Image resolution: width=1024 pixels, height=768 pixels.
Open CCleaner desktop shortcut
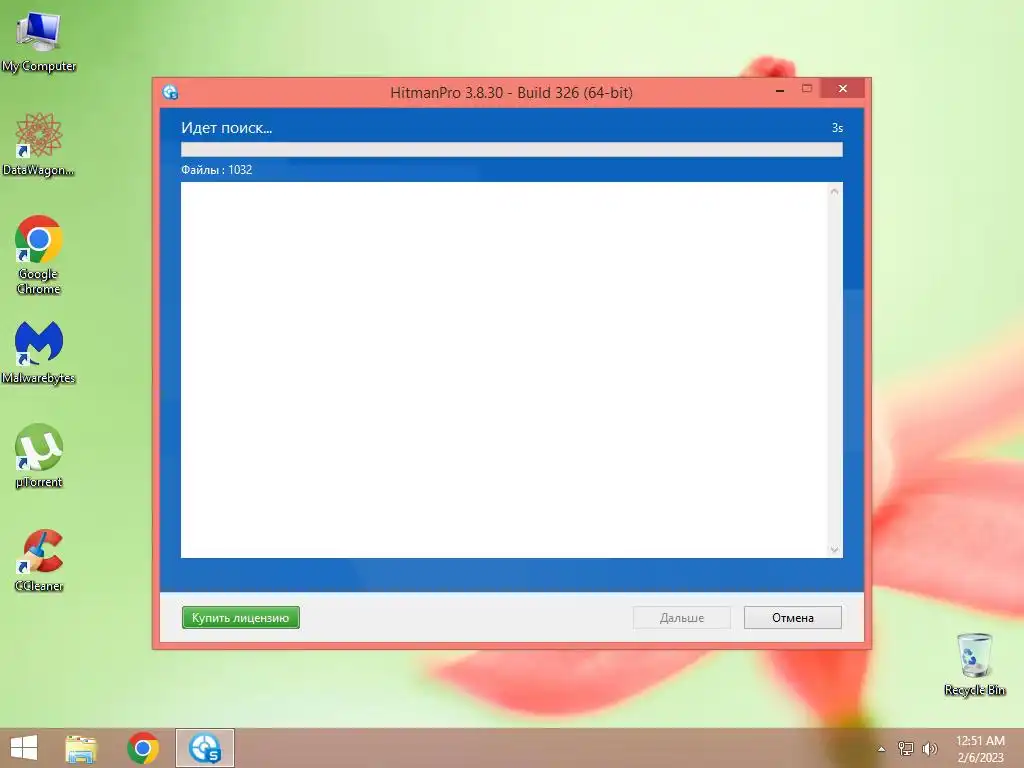click(39, 560)
